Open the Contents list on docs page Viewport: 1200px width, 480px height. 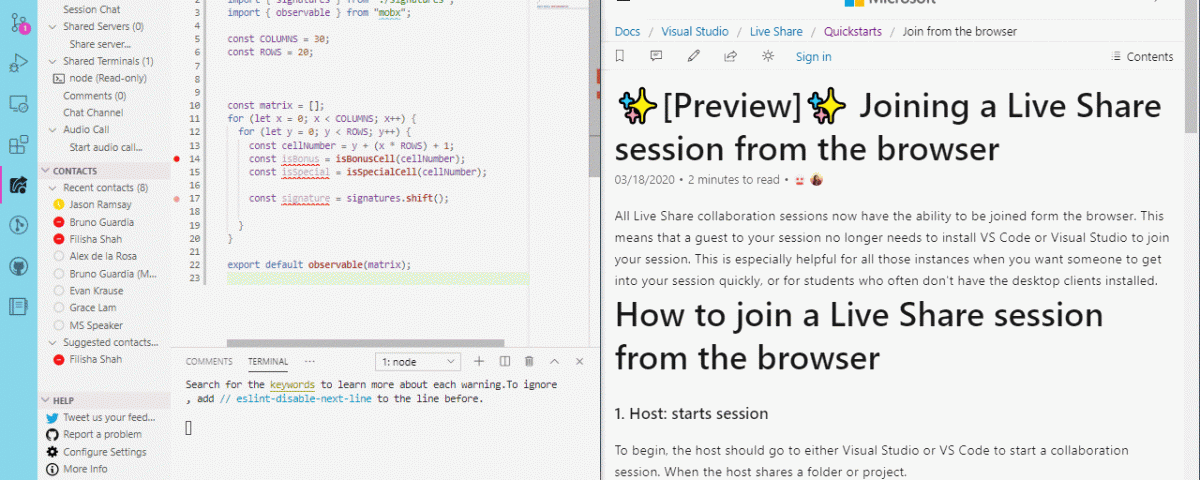1141,57
